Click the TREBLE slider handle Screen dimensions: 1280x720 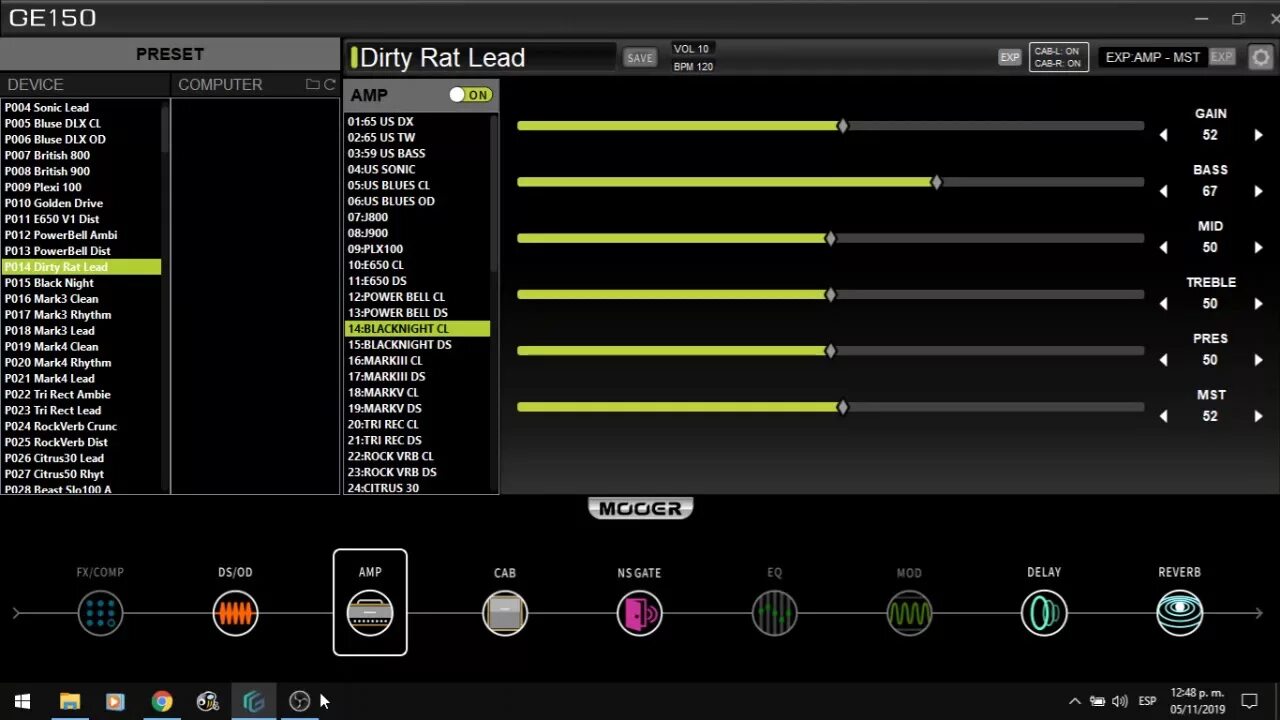point(830,294)
